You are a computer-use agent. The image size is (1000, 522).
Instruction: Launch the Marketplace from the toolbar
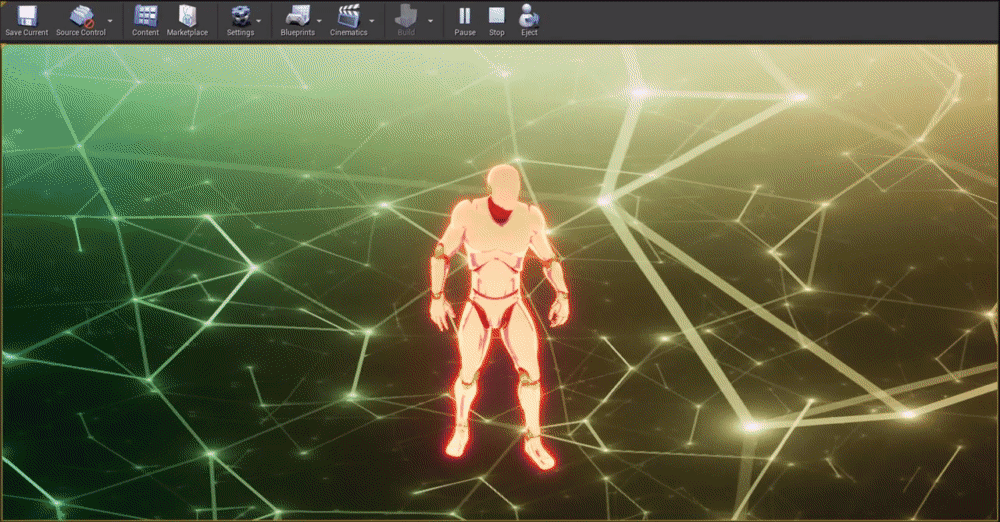coord(187,16)
